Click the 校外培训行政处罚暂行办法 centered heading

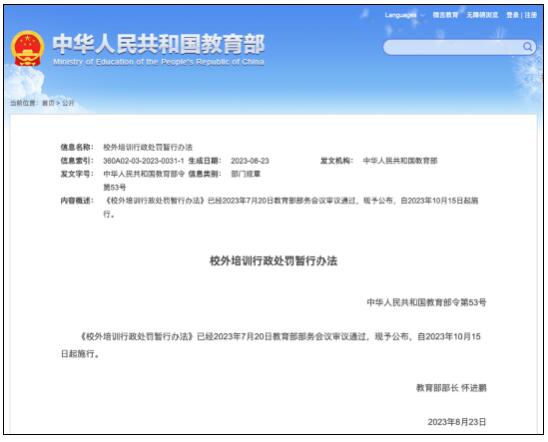[x=273, y=261]
